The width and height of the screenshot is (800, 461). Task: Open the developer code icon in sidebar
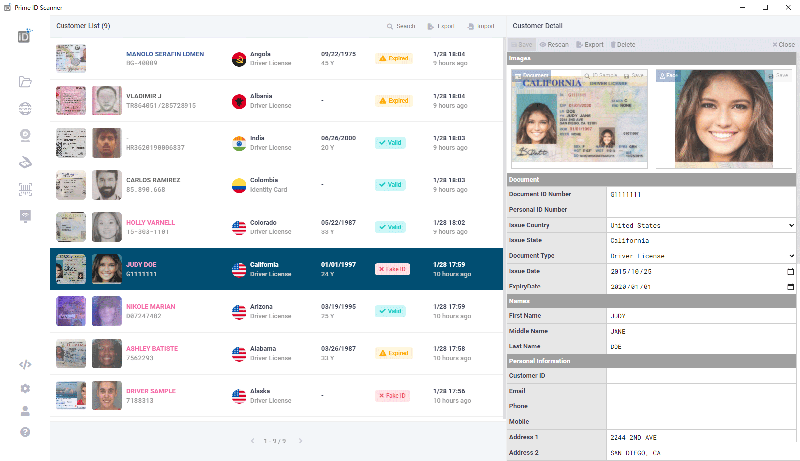click(25, 364)
